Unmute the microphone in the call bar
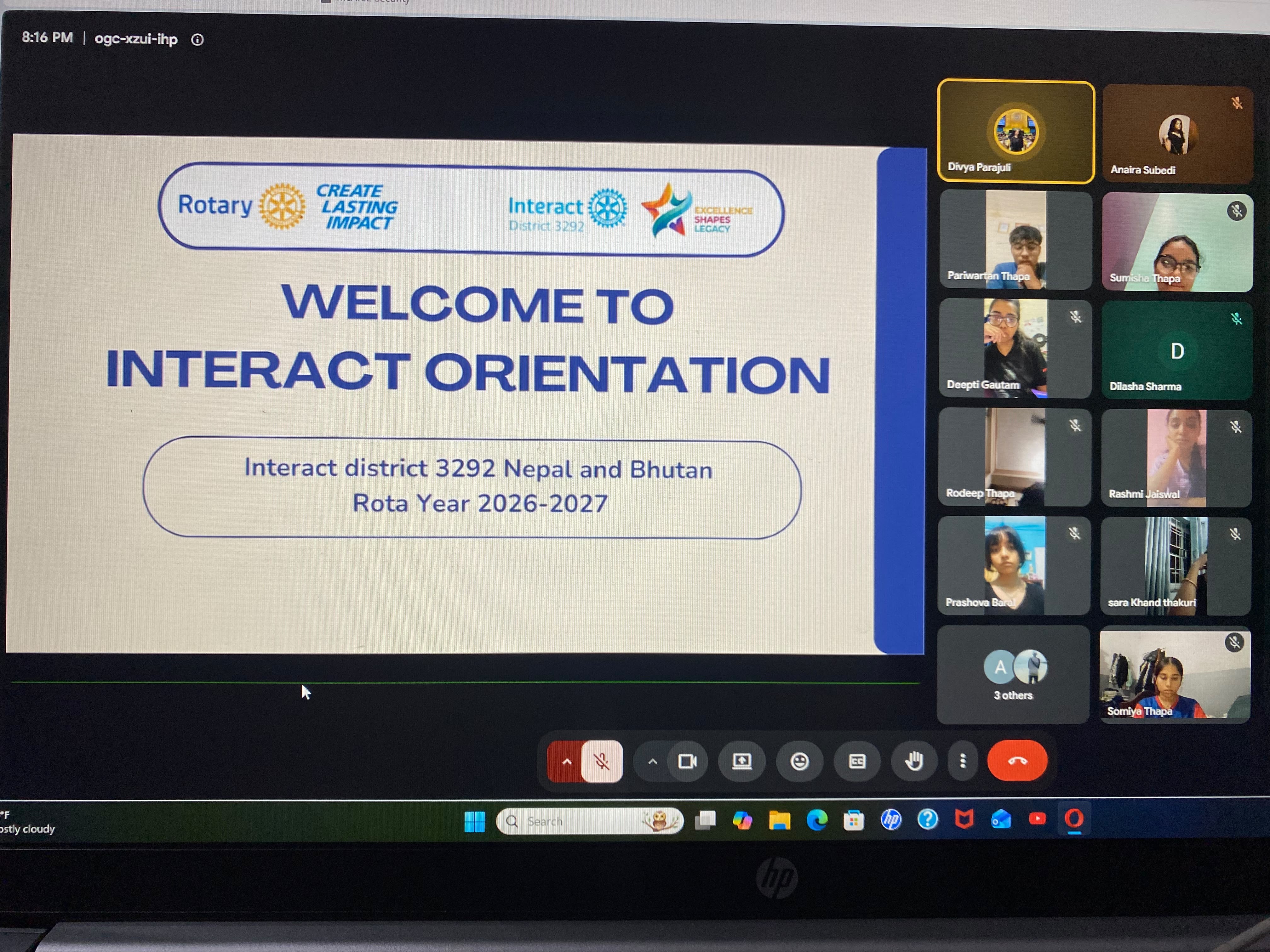The height and width of the screenshot is (952, 1270). coord(602,762)
